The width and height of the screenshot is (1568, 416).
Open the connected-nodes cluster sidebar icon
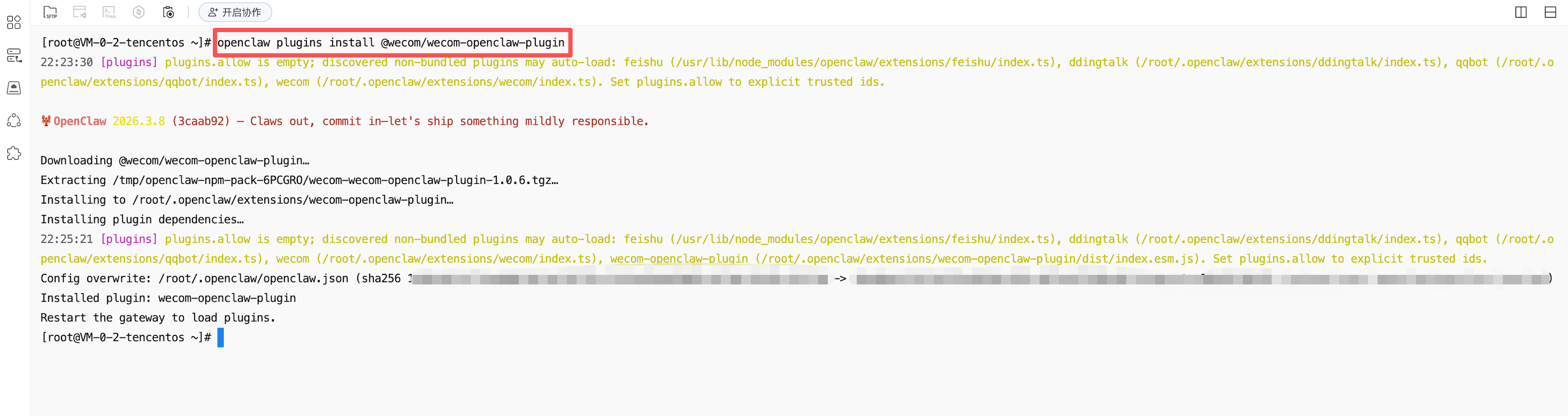tap(14, 120)
